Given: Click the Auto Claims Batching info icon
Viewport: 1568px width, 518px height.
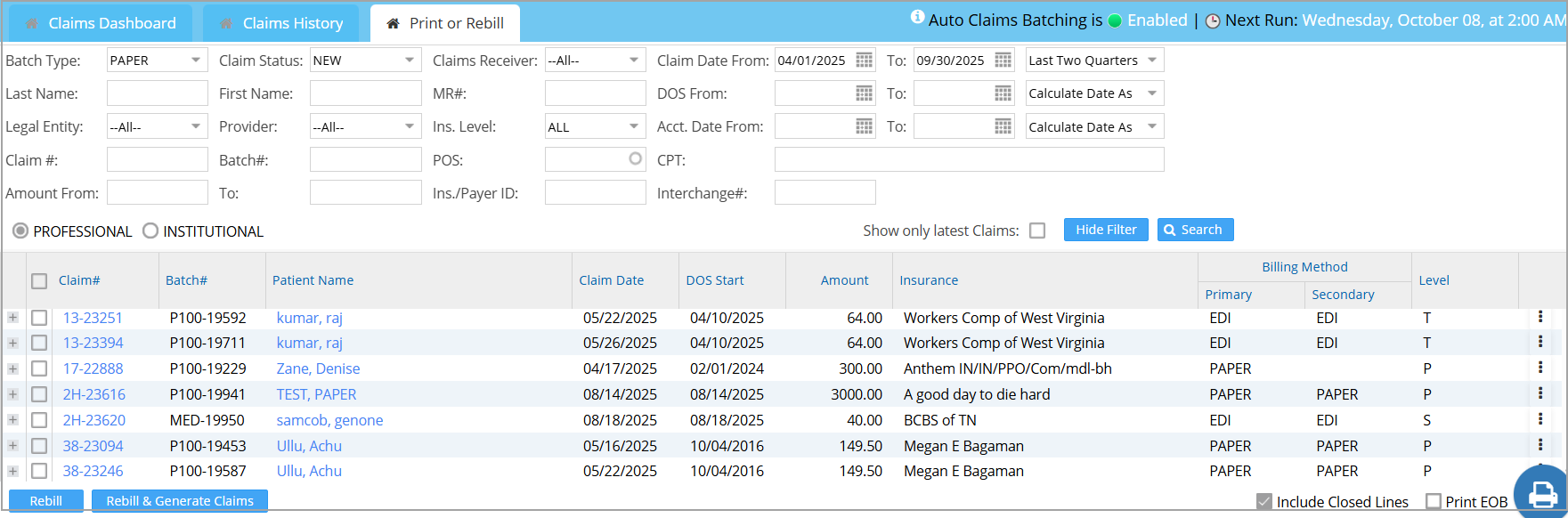Looking at the screenshot, I should point(917,18).
